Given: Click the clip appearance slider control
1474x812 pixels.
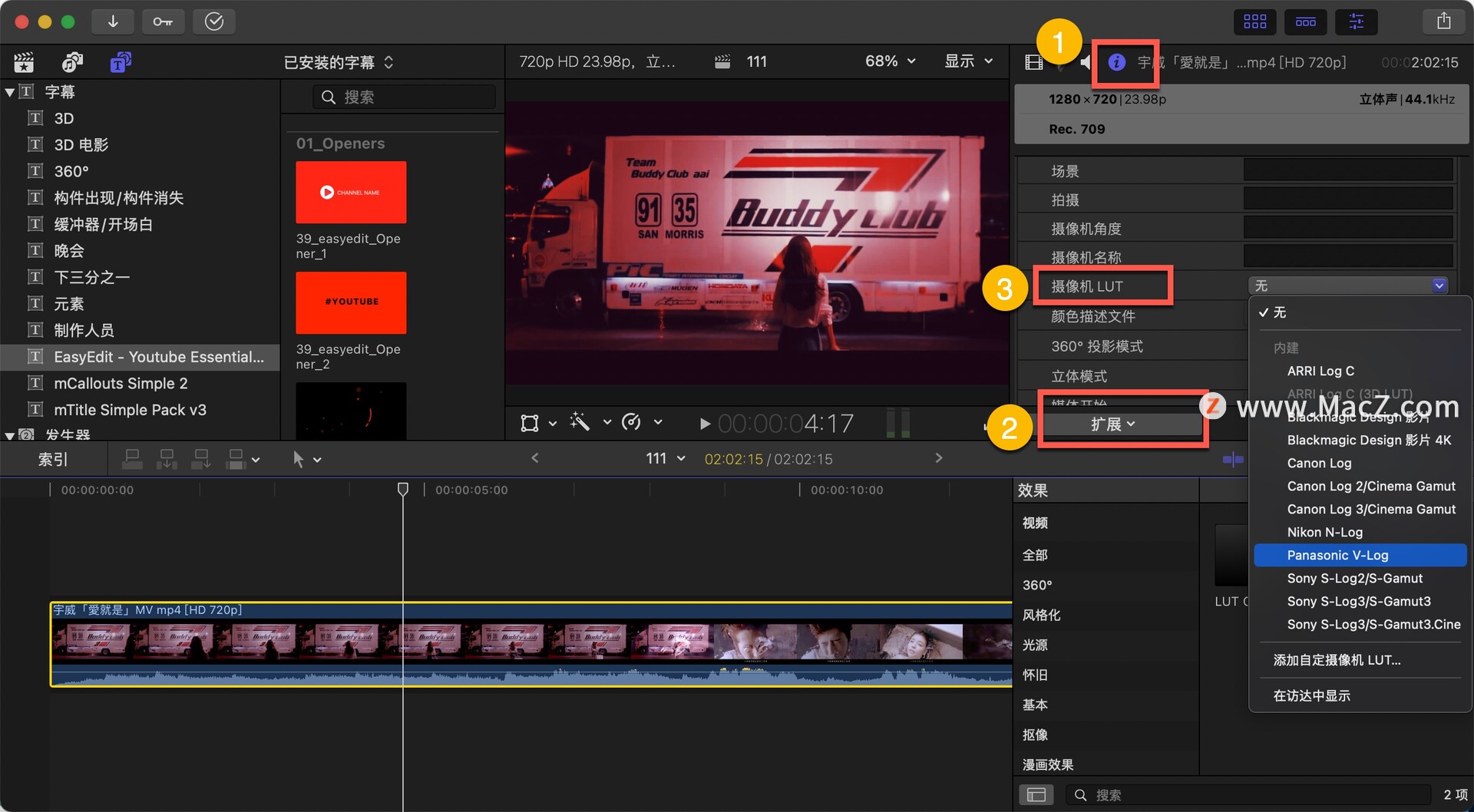Looking at the screenshot, I should 1234,459.
